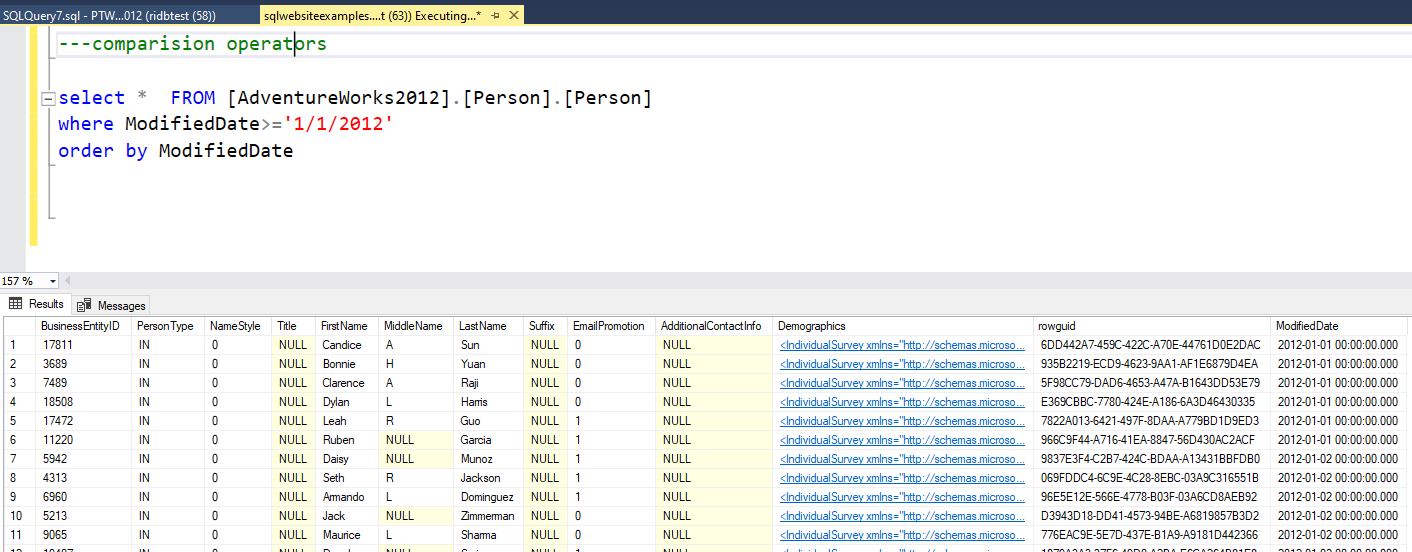Click the editor horizontal scroll left arrow
Image resolution: width=1412 pixels, height=552 pixels.
67,282
